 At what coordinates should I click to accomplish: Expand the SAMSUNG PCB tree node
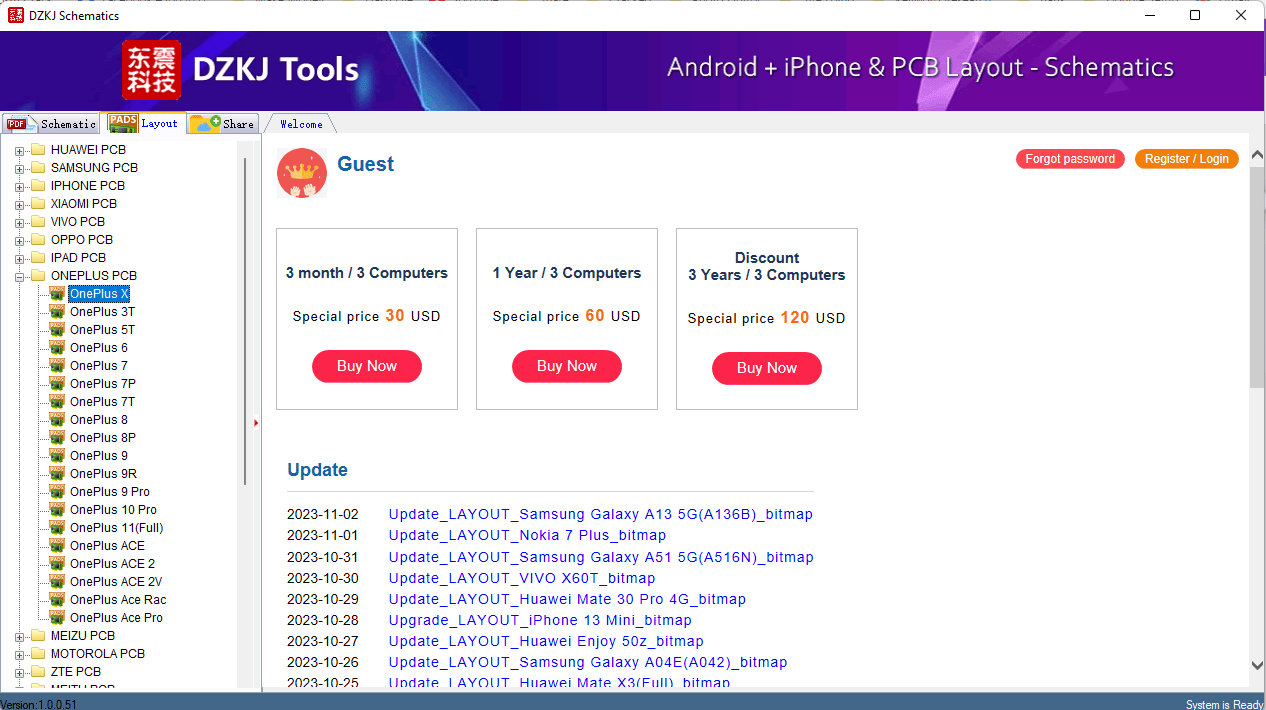click(x=20, y=167)
